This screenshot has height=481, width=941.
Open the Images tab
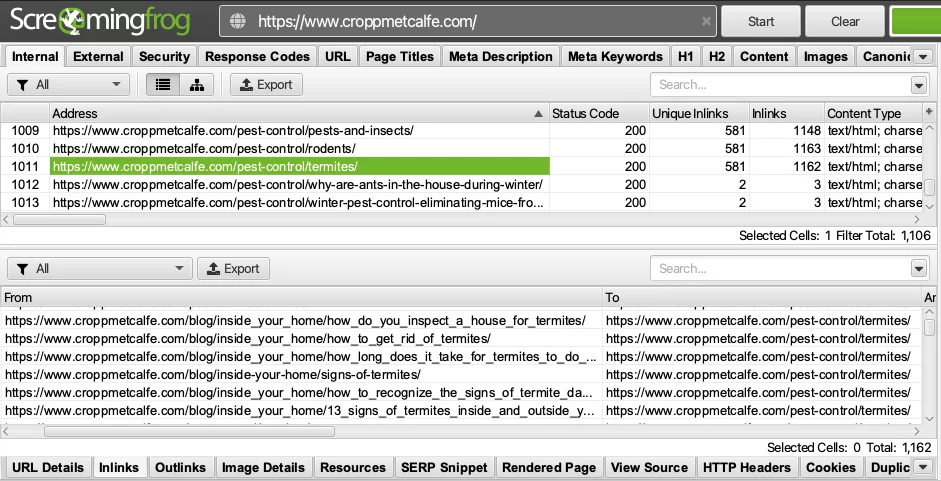coord(826,56)
